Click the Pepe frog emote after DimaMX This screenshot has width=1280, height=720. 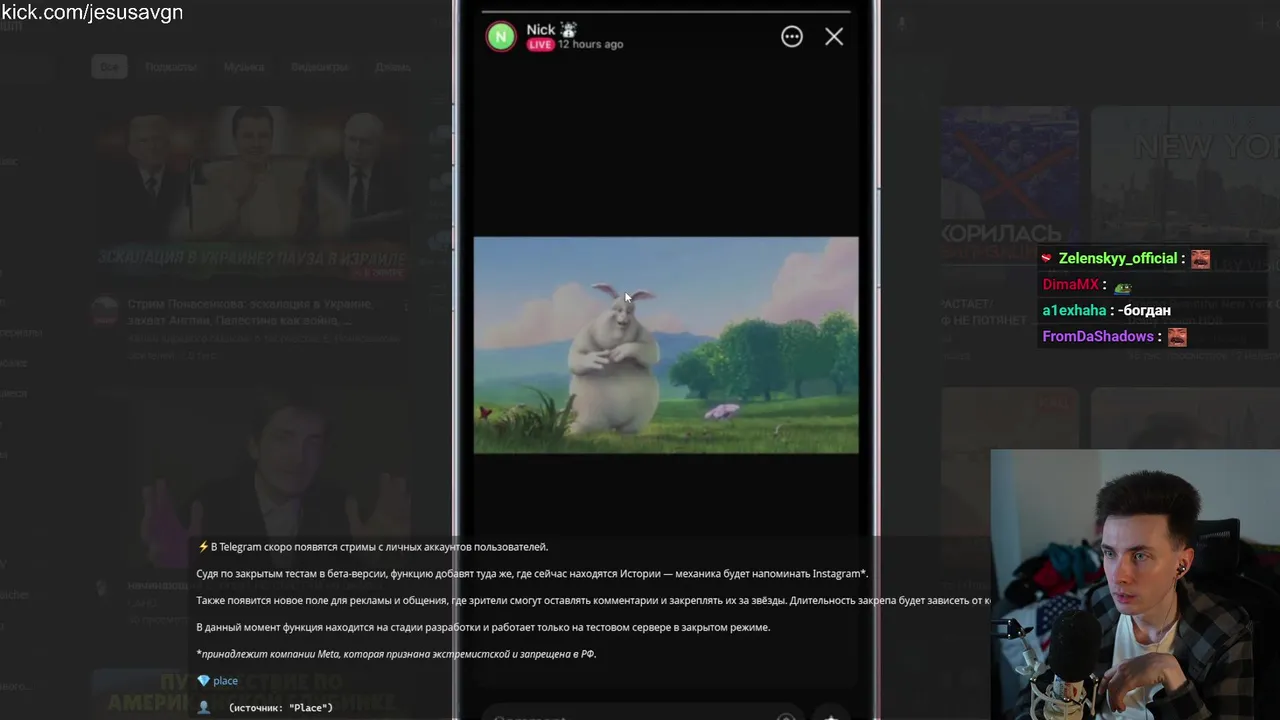(x=1123, y=287)
